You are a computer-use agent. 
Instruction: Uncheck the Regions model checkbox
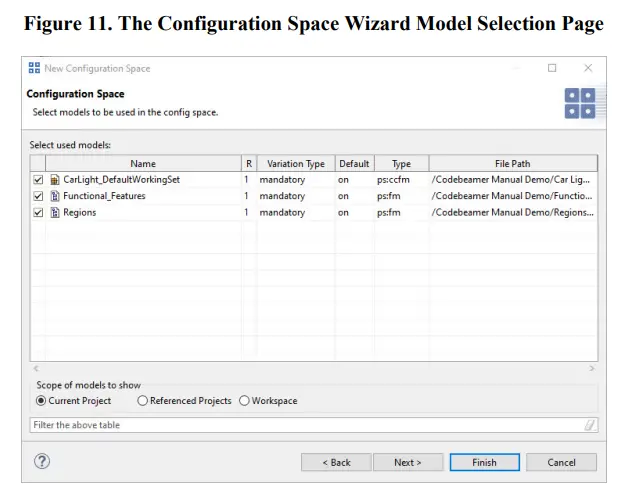click(x=39, y=213)
